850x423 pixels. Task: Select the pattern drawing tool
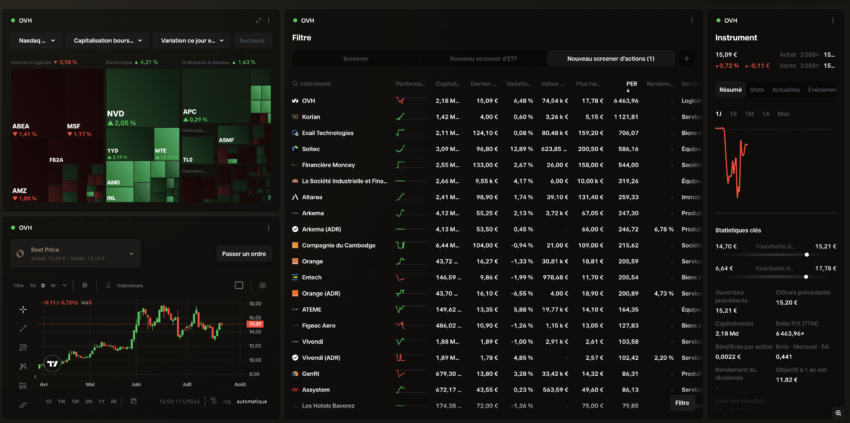(23, 366)
